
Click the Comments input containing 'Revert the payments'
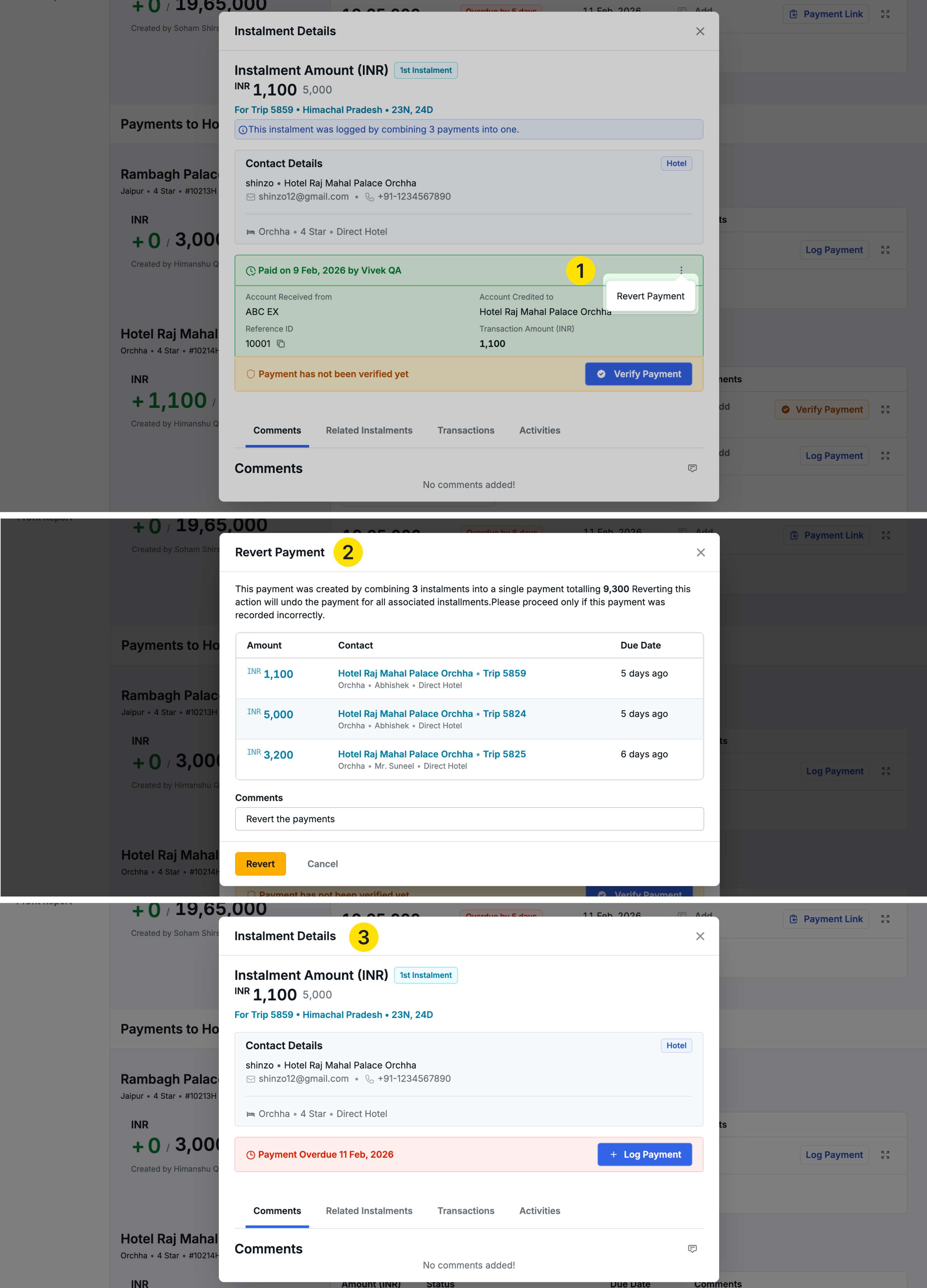469,819
